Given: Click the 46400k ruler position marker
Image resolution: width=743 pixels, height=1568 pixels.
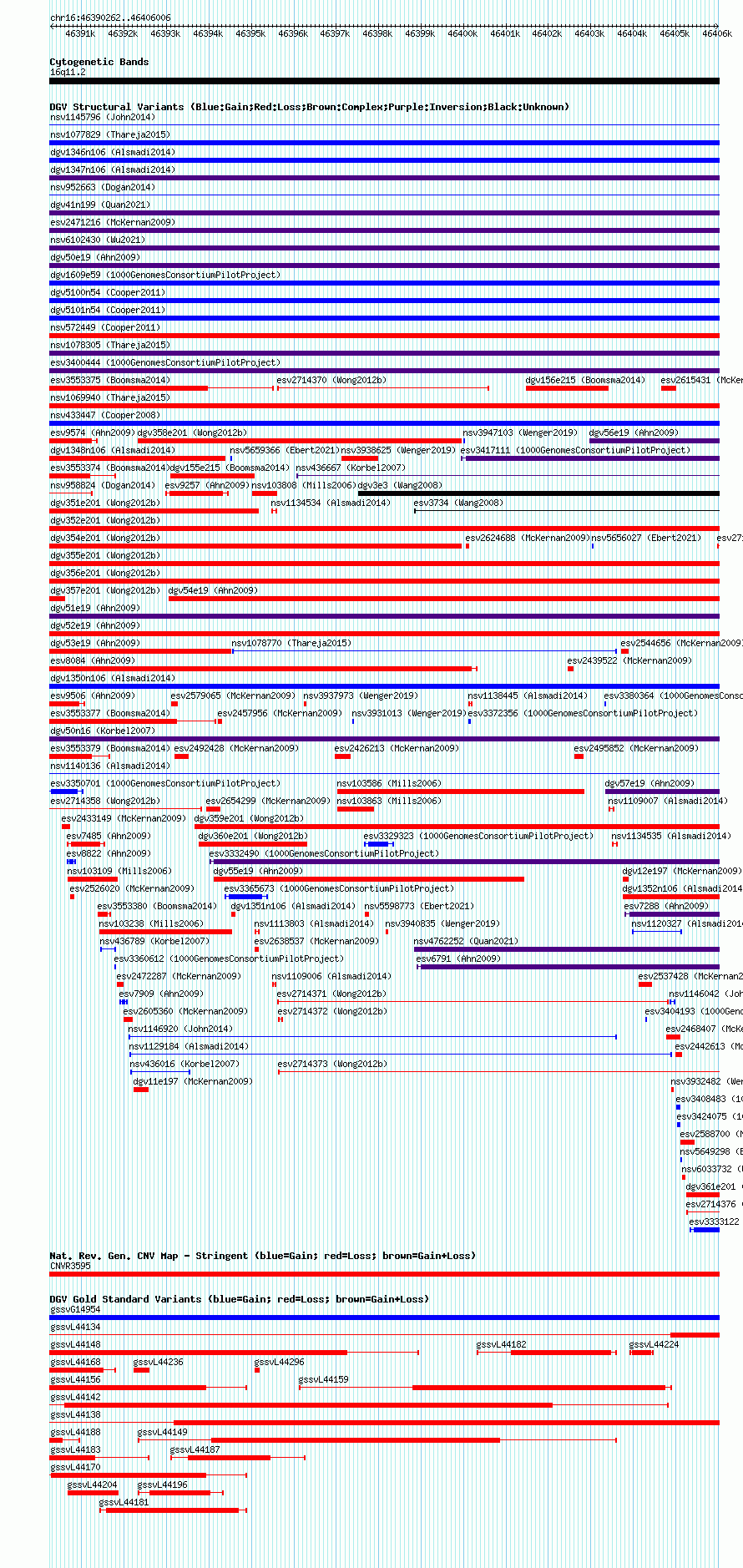Looking at the screenshot, I should tap(462, 33).
